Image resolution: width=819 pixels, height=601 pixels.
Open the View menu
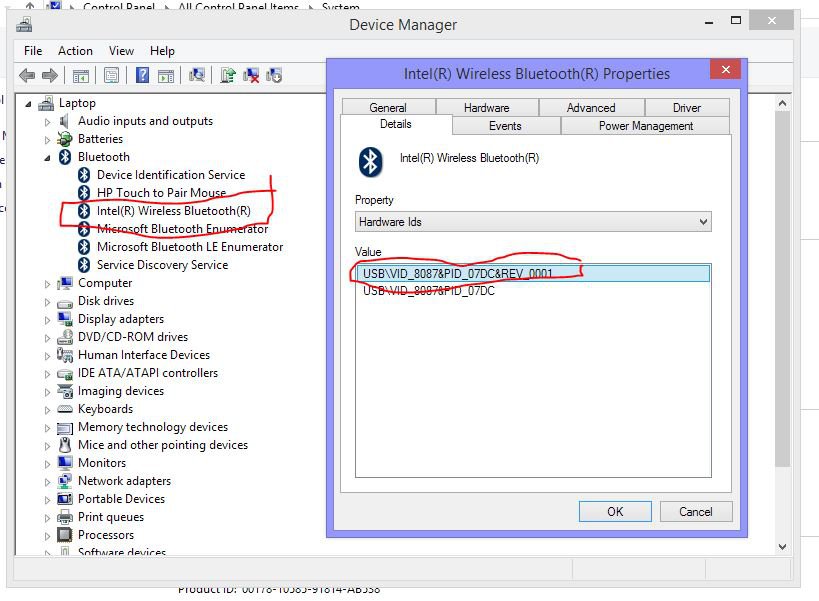pyautogui.click(x=121, y=51)
